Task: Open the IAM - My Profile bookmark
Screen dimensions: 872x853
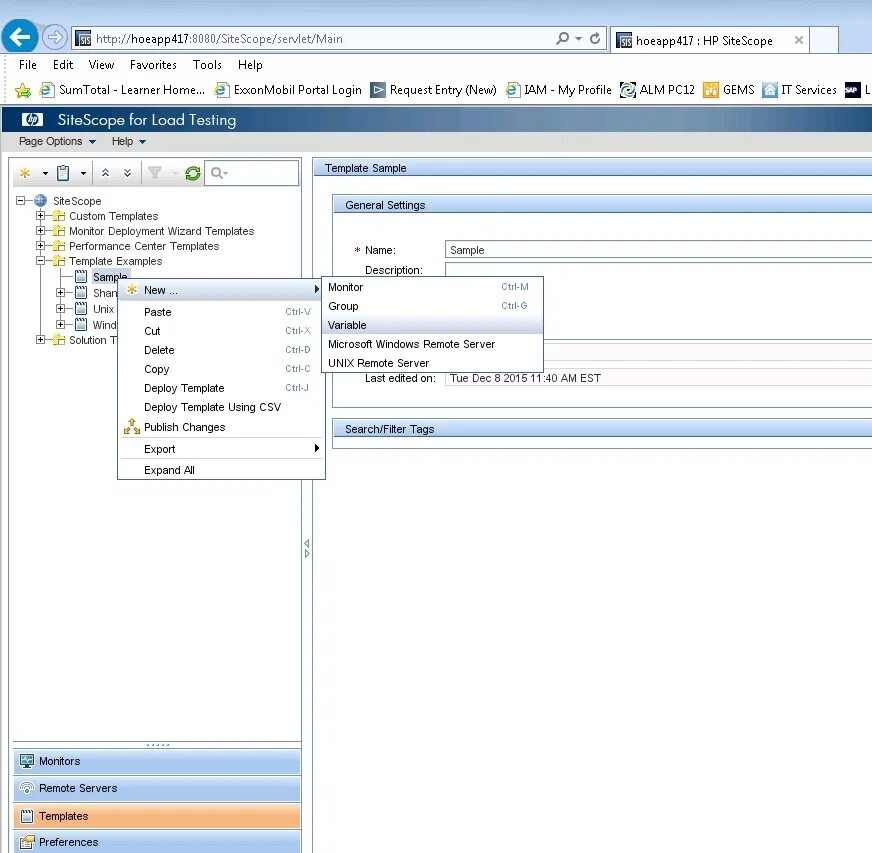Action: click(x=558, y=90)
